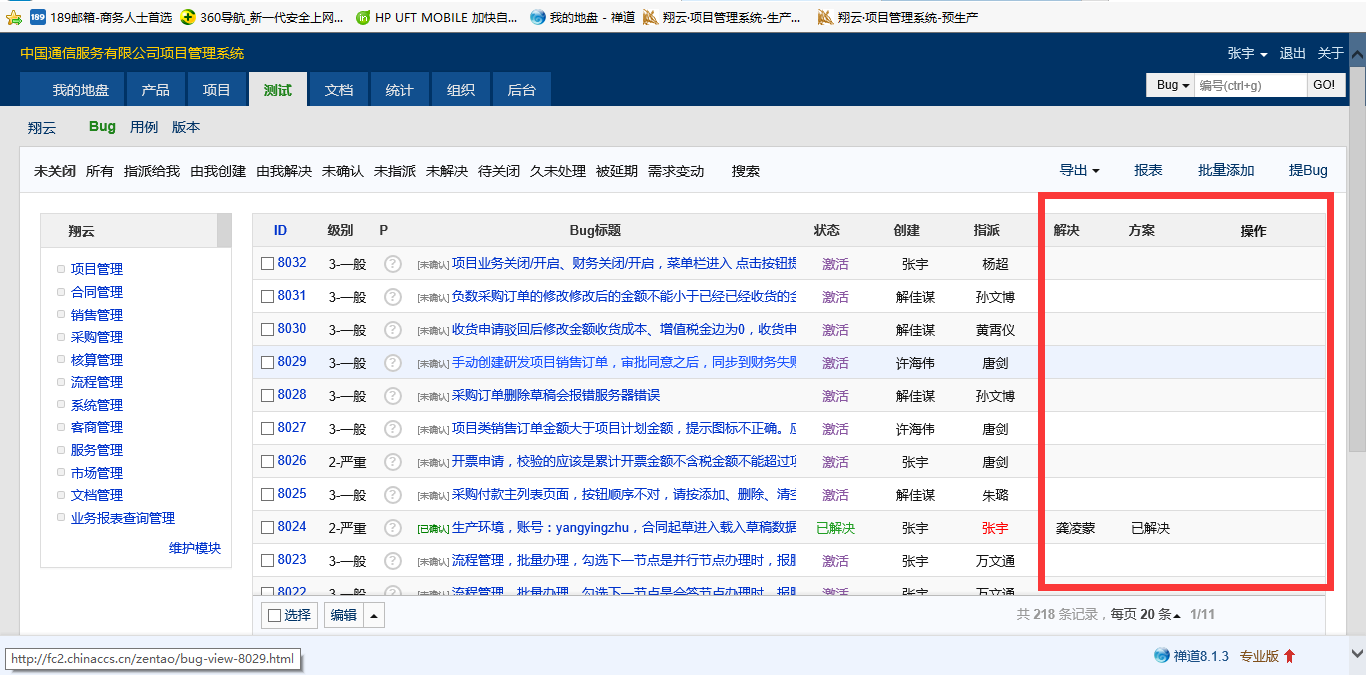This screenshot has width=1366, height=675.
Task: Open the 360导航 bookmark icon
Action: click(x=187, y=17)
